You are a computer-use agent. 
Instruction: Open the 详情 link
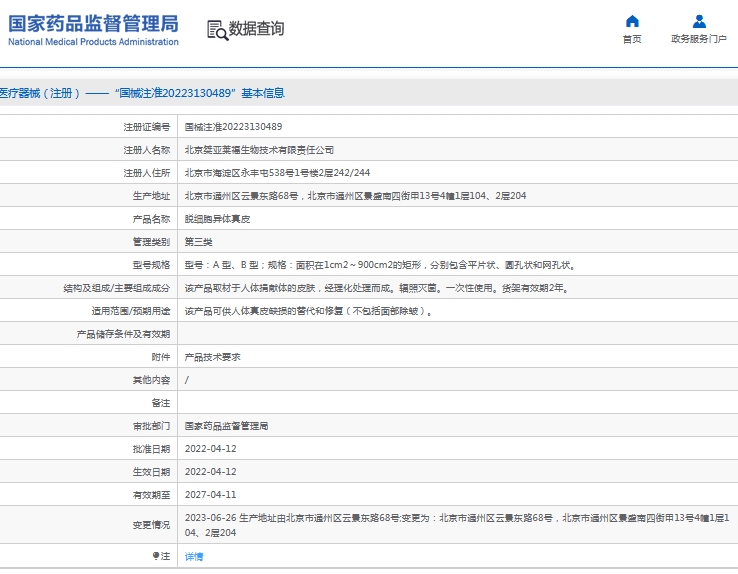tap(194, 557)
